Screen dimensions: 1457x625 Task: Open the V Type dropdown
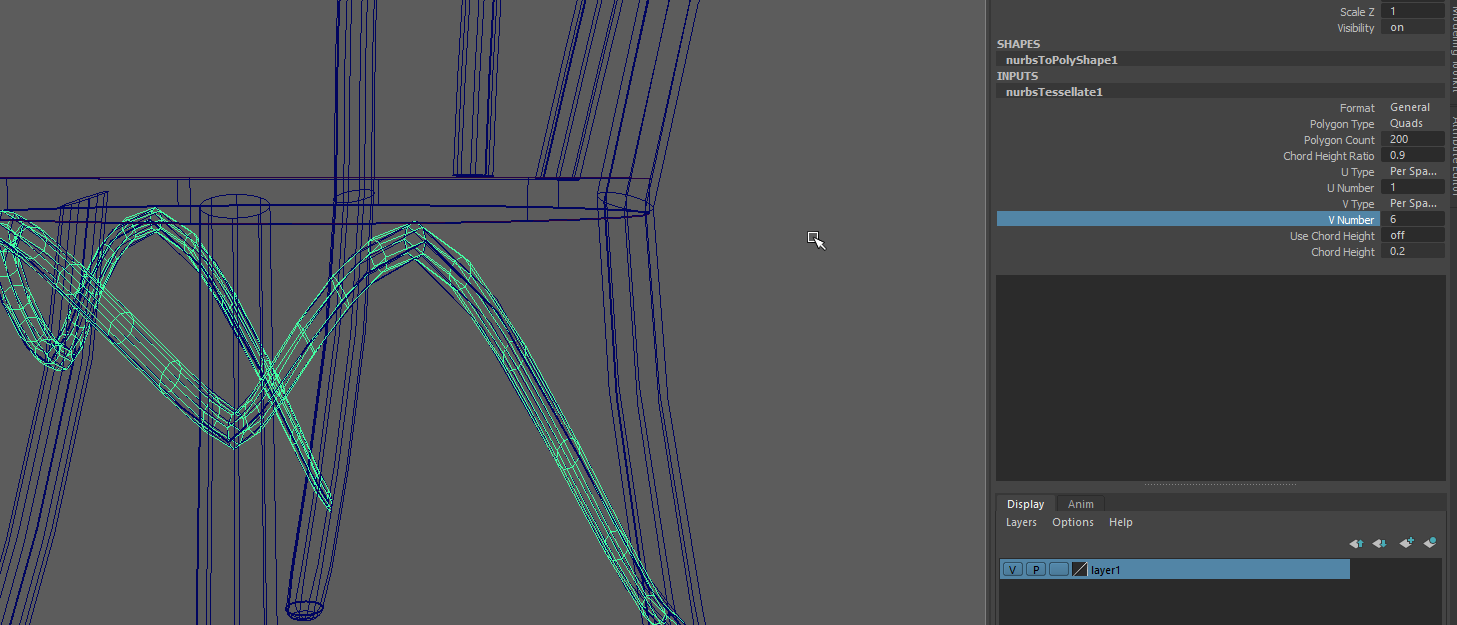pyautogui.click(x=1411, y=203)
